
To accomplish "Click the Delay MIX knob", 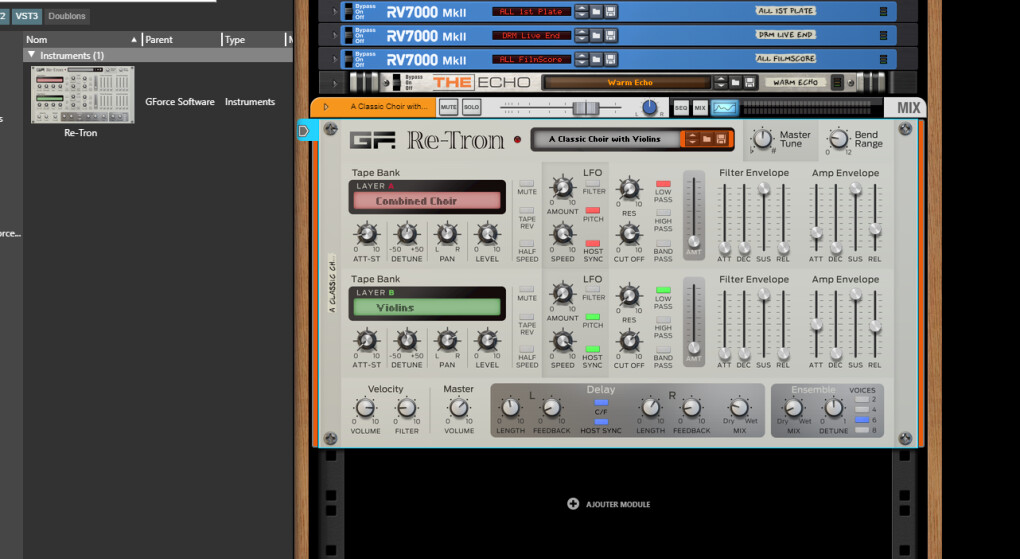I will click(x=739, y=408).
